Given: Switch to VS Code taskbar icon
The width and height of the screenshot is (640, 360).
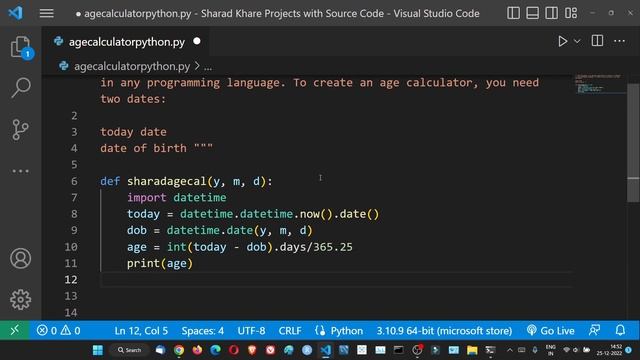Looking at the screenshot, I should coord(326,350).
